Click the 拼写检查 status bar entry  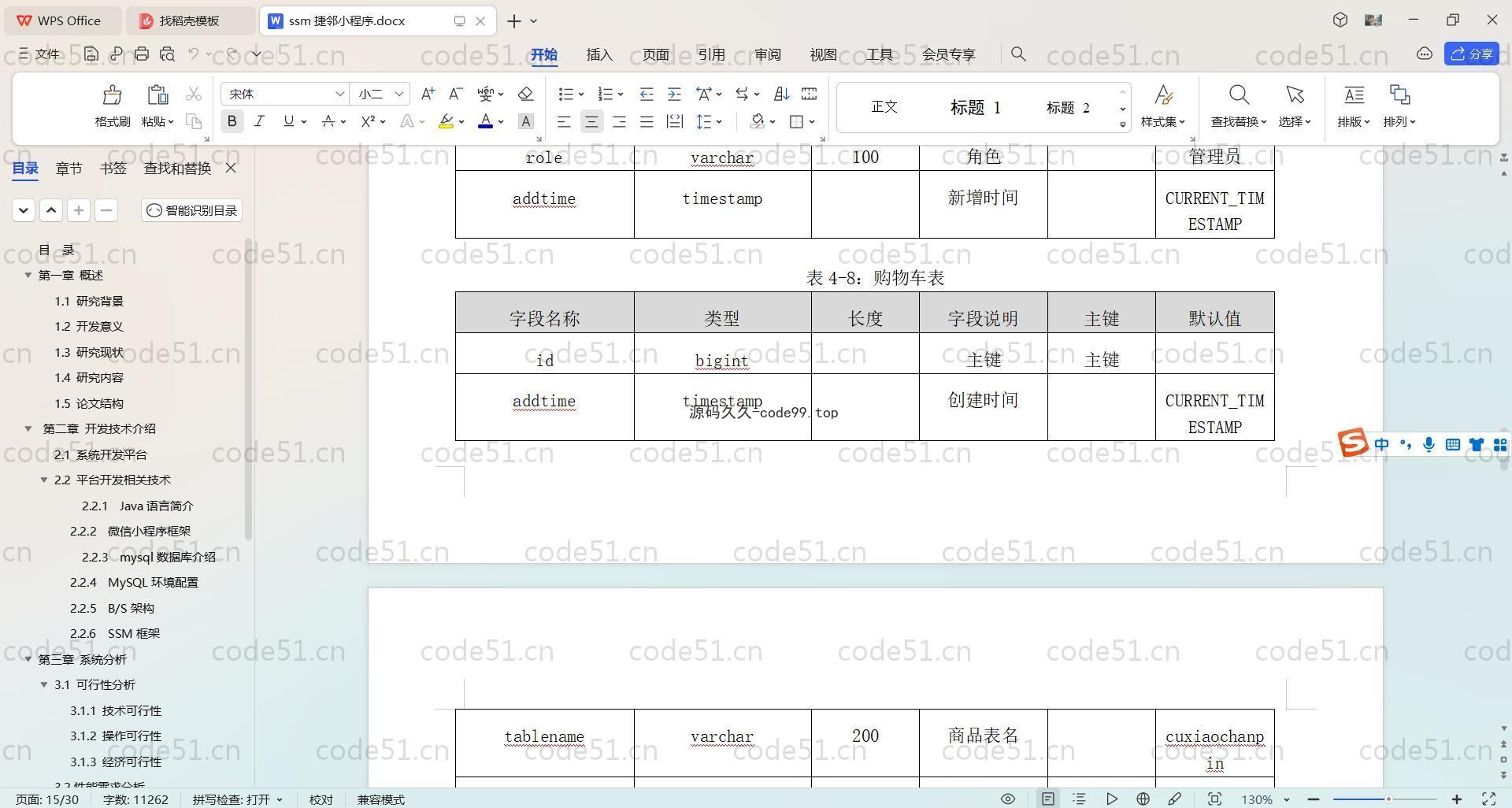[x=237, y=799]
